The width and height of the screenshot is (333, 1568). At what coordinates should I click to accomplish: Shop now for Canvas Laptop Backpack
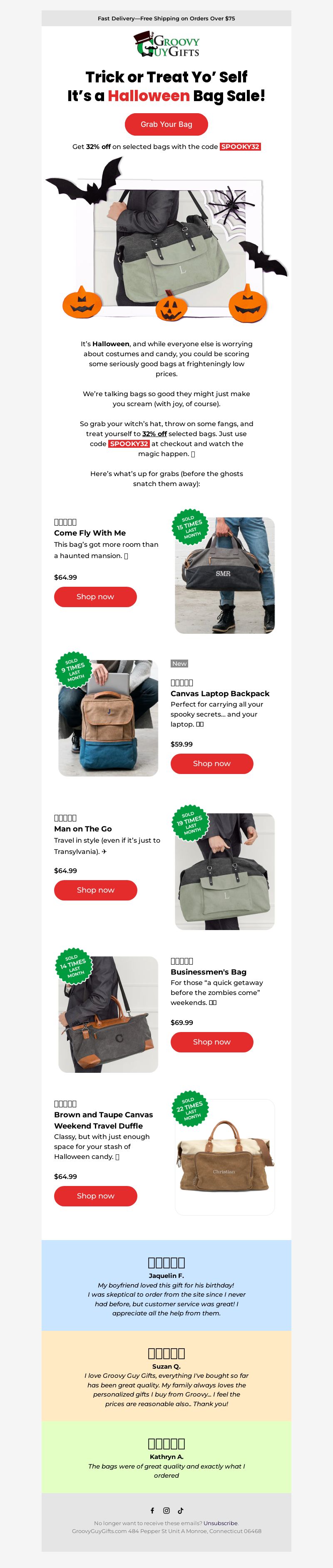pyautogui.click(x=212, y=763)
